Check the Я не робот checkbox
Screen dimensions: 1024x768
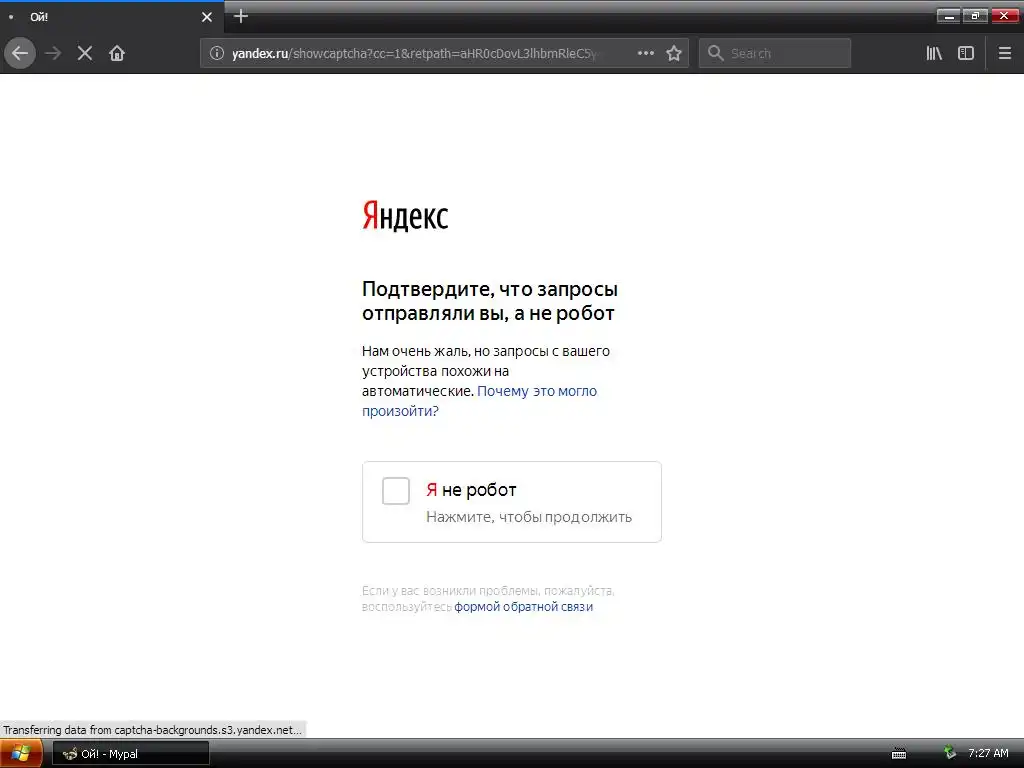pos(396,491)
